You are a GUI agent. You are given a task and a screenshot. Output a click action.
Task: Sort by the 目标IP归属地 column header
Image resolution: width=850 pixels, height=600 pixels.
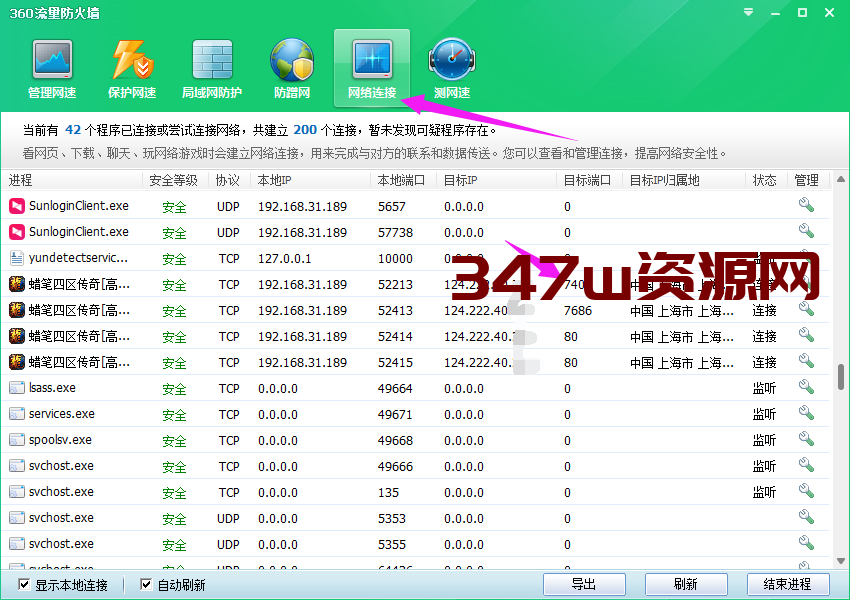coord(684,180)
